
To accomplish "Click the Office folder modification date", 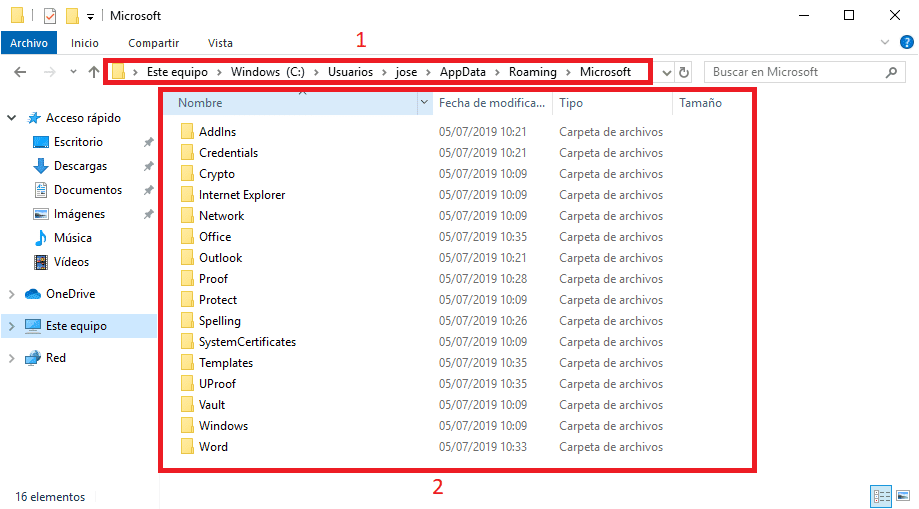I will [483, 237].
